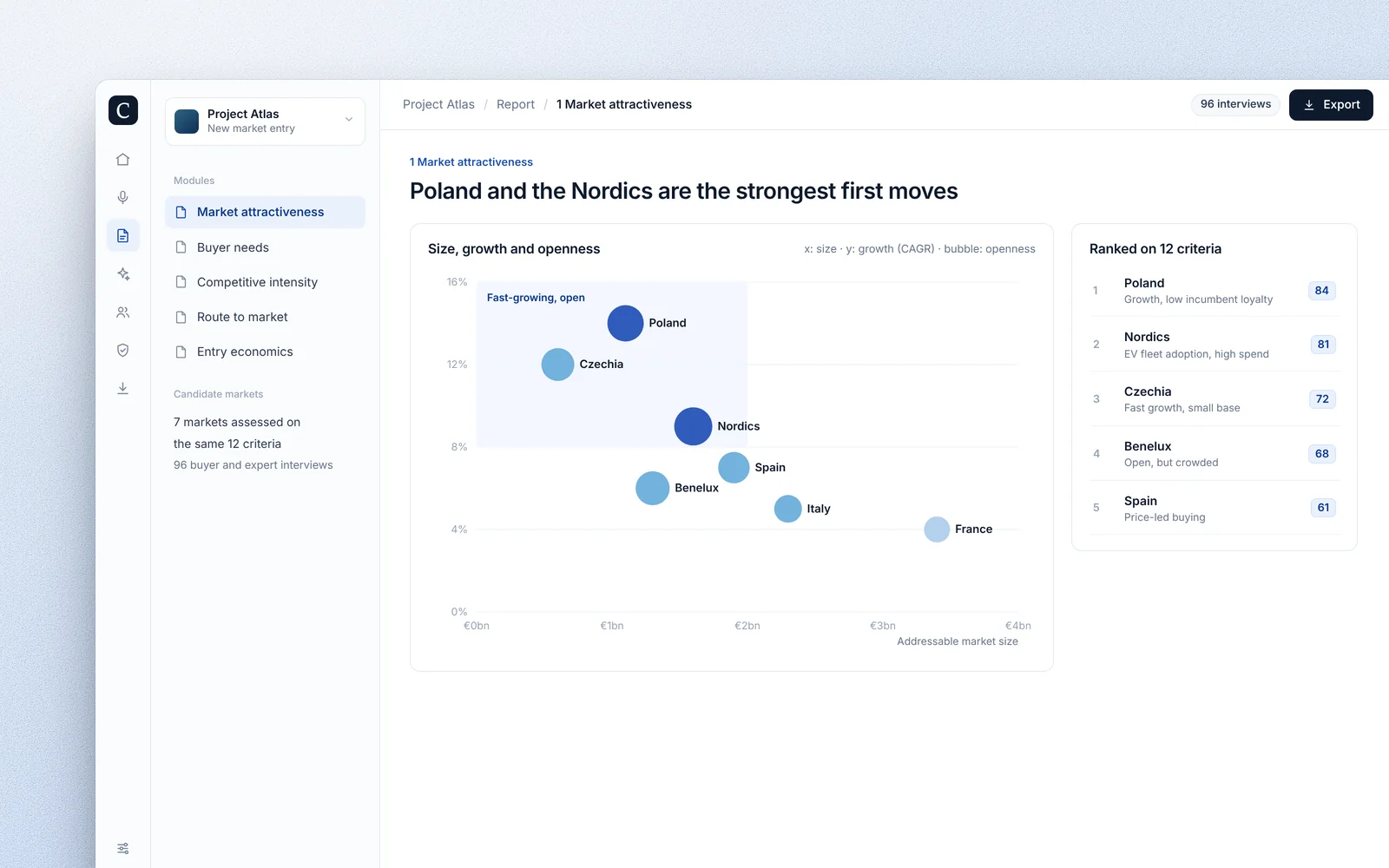Select the Spain bubble on chart
Viewport: 1389px width, 868px height.
point(734,467)
